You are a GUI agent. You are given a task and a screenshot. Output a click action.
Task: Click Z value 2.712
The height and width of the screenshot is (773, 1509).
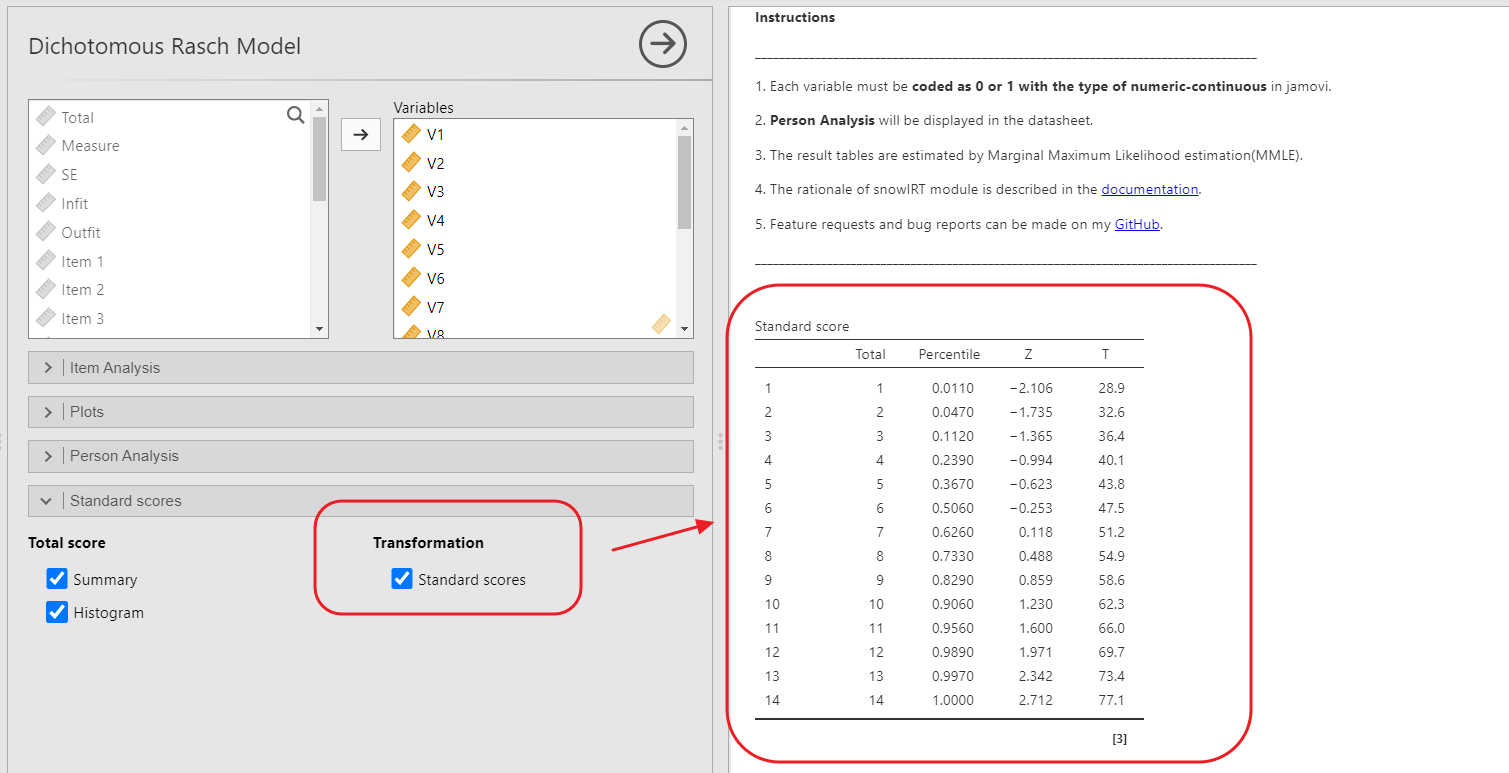(1036, 700)
